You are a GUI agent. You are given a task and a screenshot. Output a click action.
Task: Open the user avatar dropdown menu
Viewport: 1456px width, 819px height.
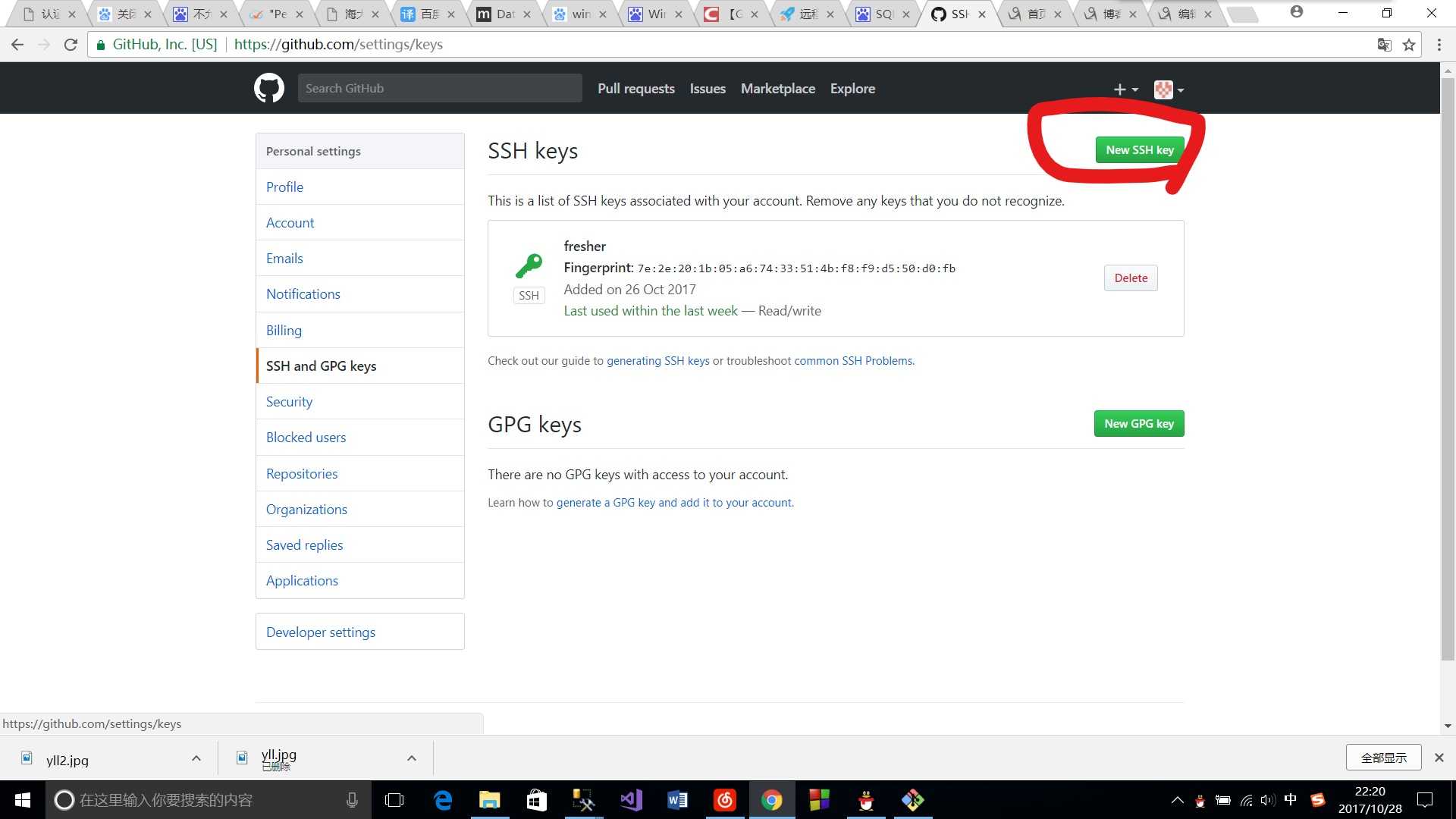pos(1169,89)
